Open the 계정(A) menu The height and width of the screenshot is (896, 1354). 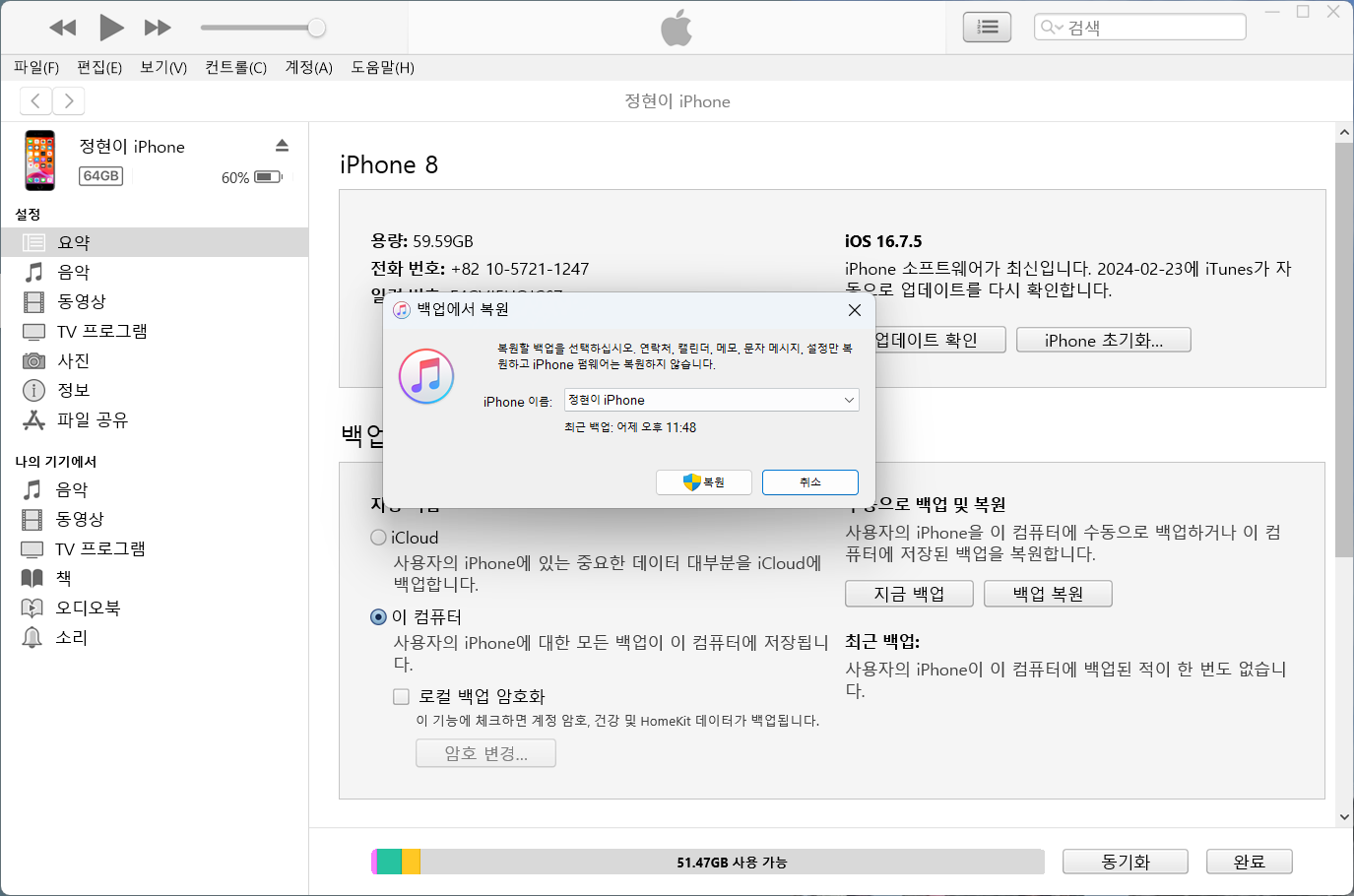[309, 67]
